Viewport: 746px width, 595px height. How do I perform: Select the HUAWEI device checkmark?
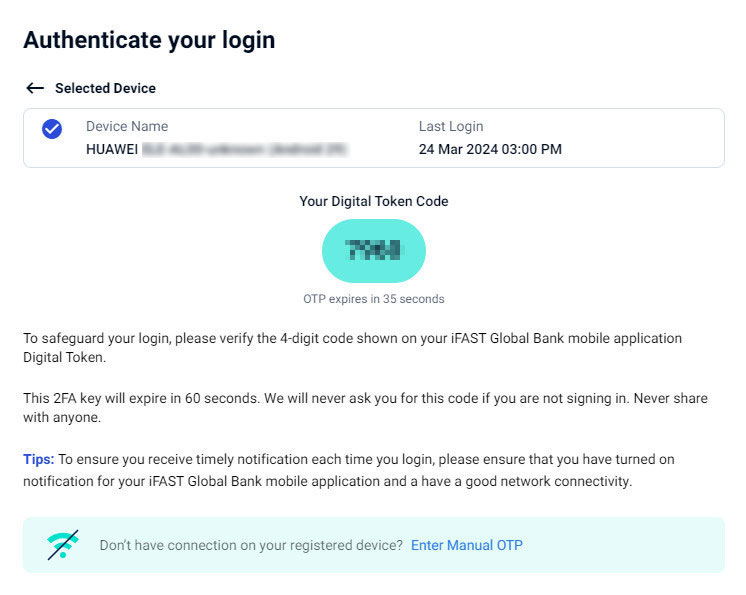(x=52, y=129)
